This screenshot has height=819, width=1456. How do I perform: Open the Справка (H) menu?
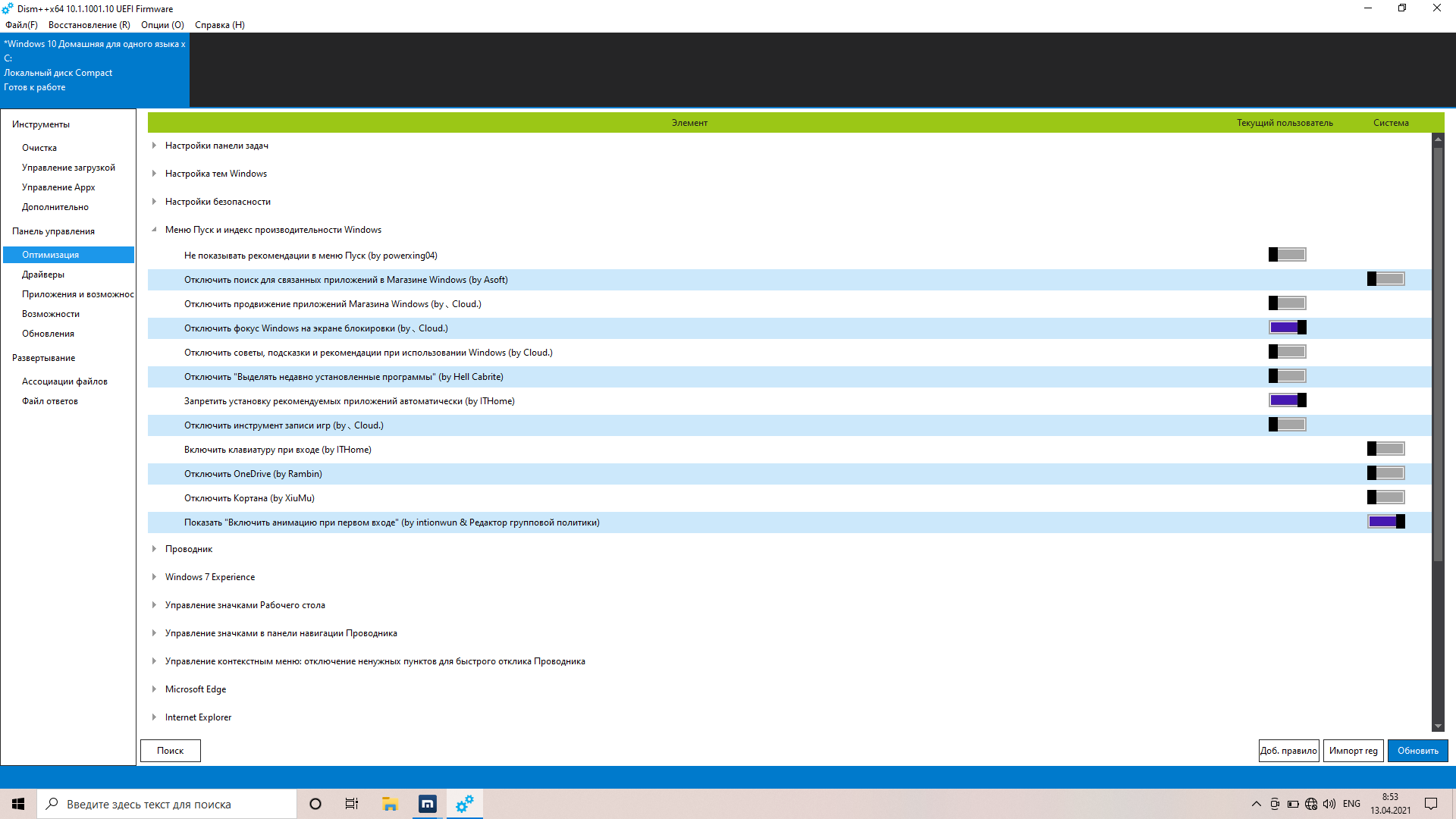[x=220, y=25]
